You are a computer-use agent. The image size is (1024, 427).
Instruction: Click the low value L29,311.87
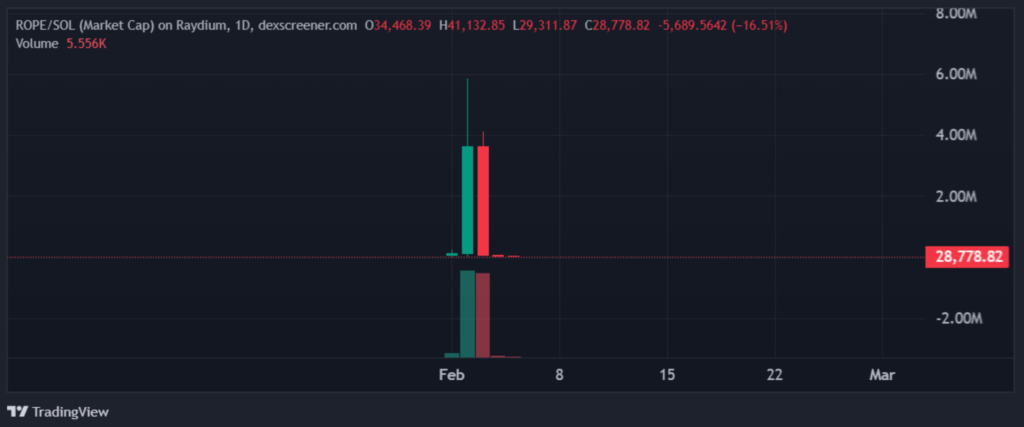[x=545, y=25]
